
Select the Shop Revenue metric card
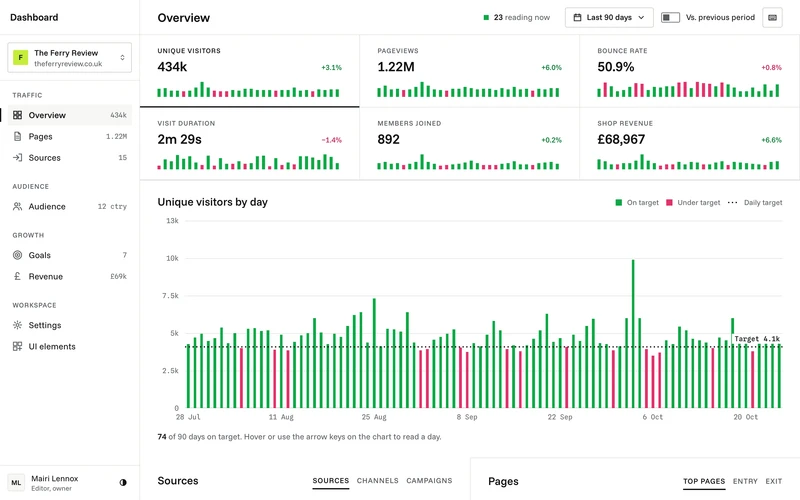tap(689, 143)
